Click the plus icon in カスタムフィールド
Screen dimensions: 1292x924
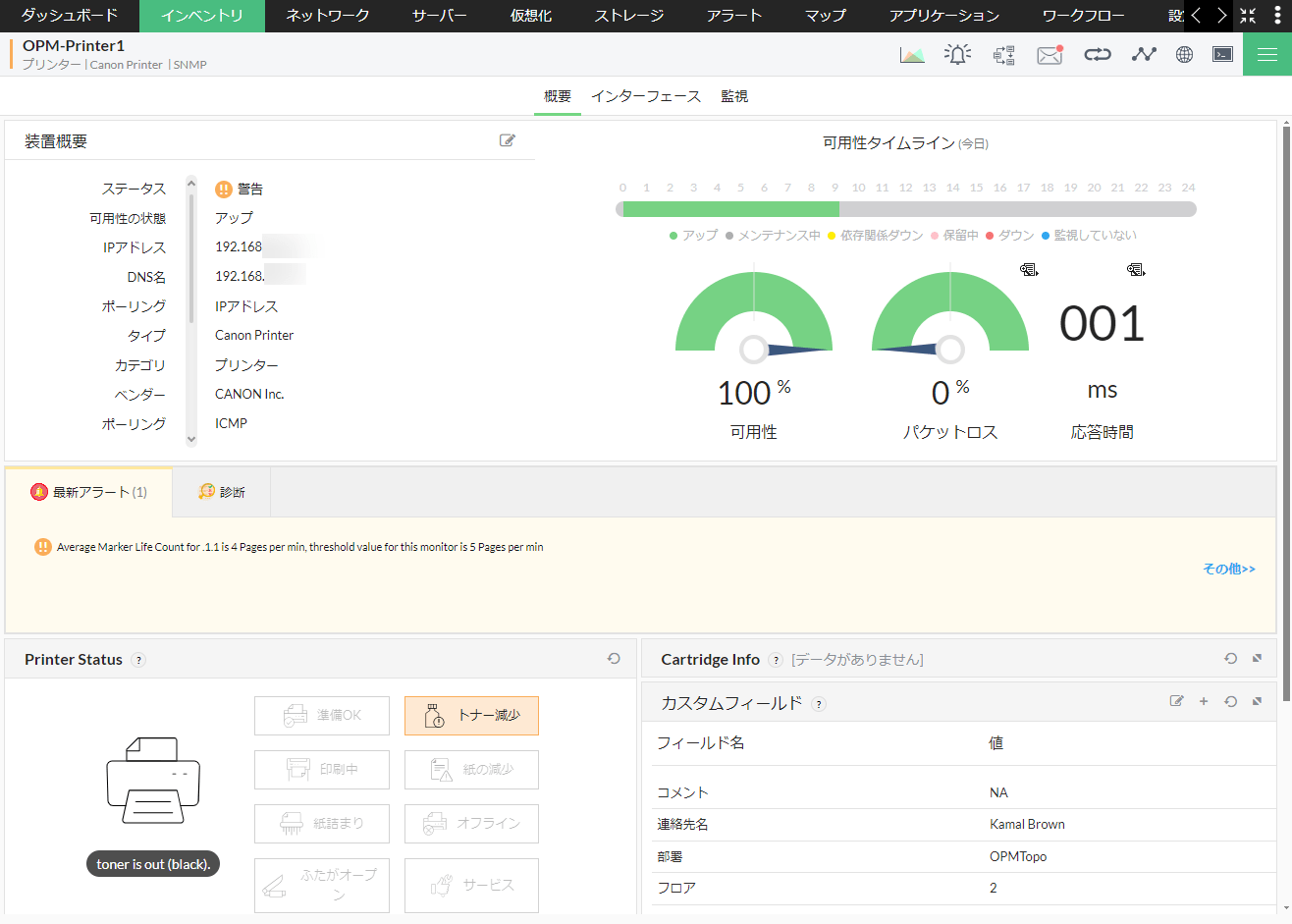(1204, 702)
